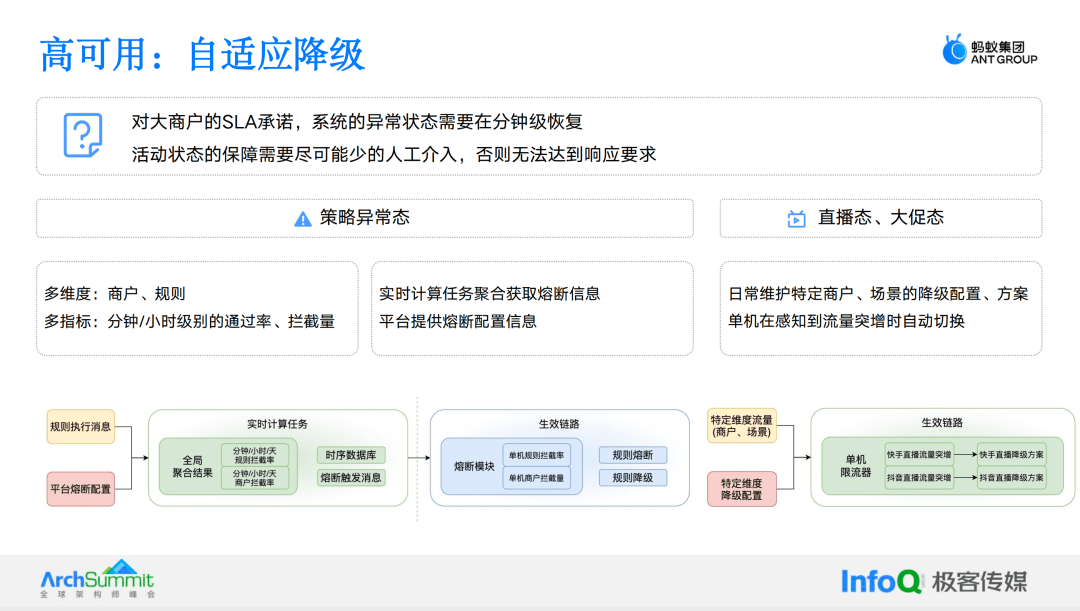
Task: Select the 规则熔断 box
Action: point(632,455)
